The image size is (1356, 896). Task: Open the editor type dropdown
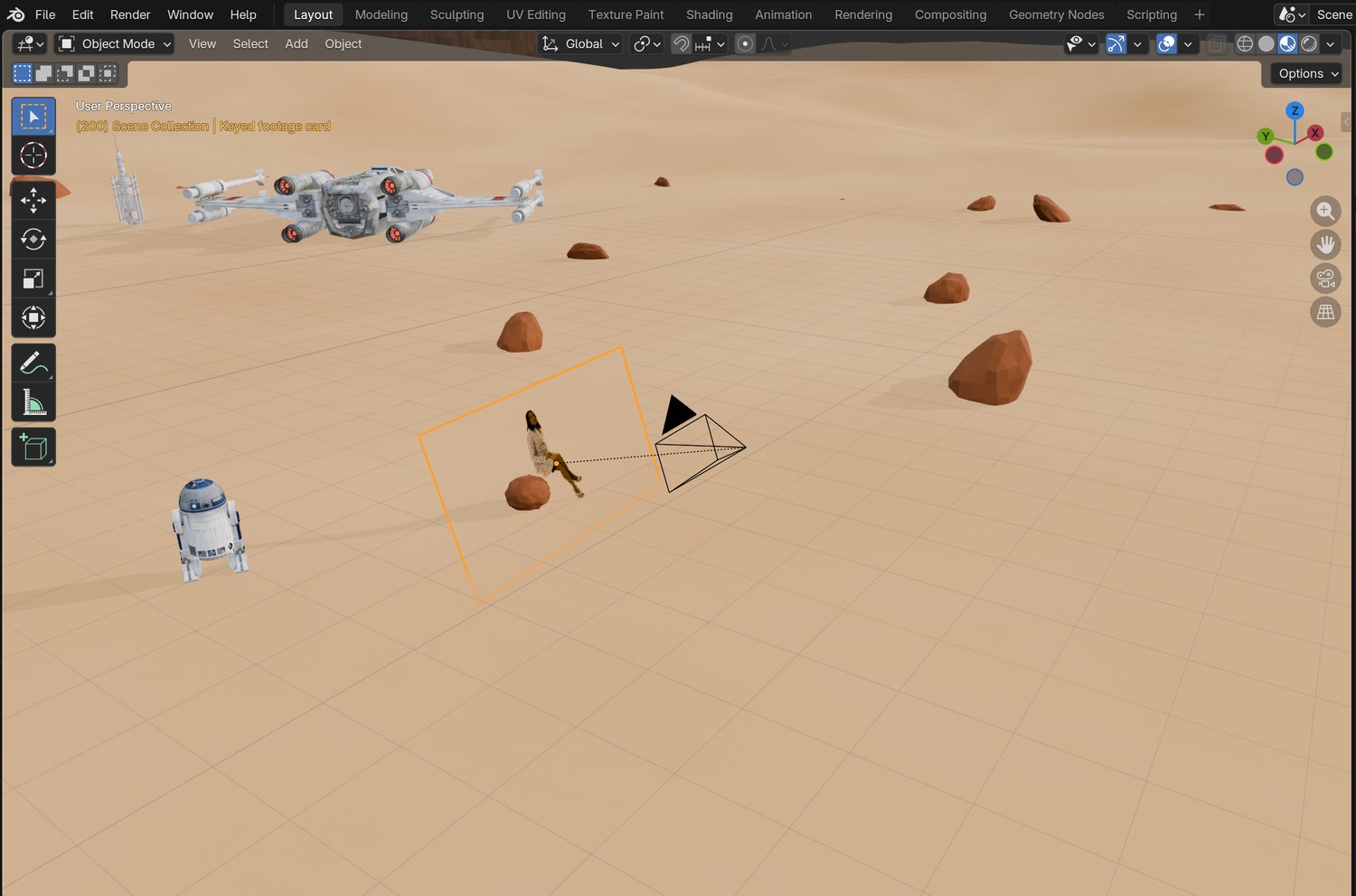30,43
